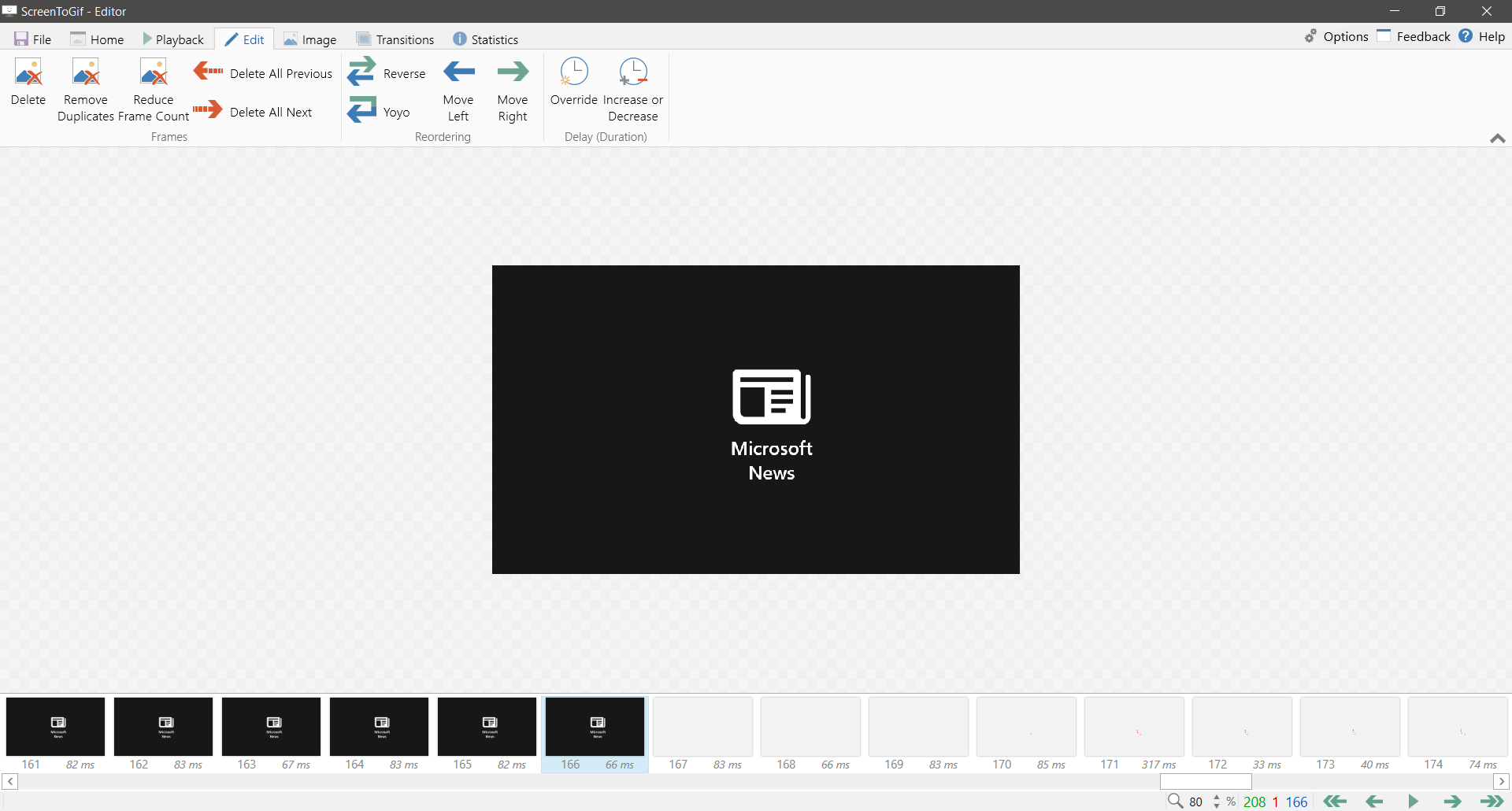Image resolution: width=1512 pixels, height=811 pixels.
Task: Select frame 168 thumbnail
Action: pos(810,734)
